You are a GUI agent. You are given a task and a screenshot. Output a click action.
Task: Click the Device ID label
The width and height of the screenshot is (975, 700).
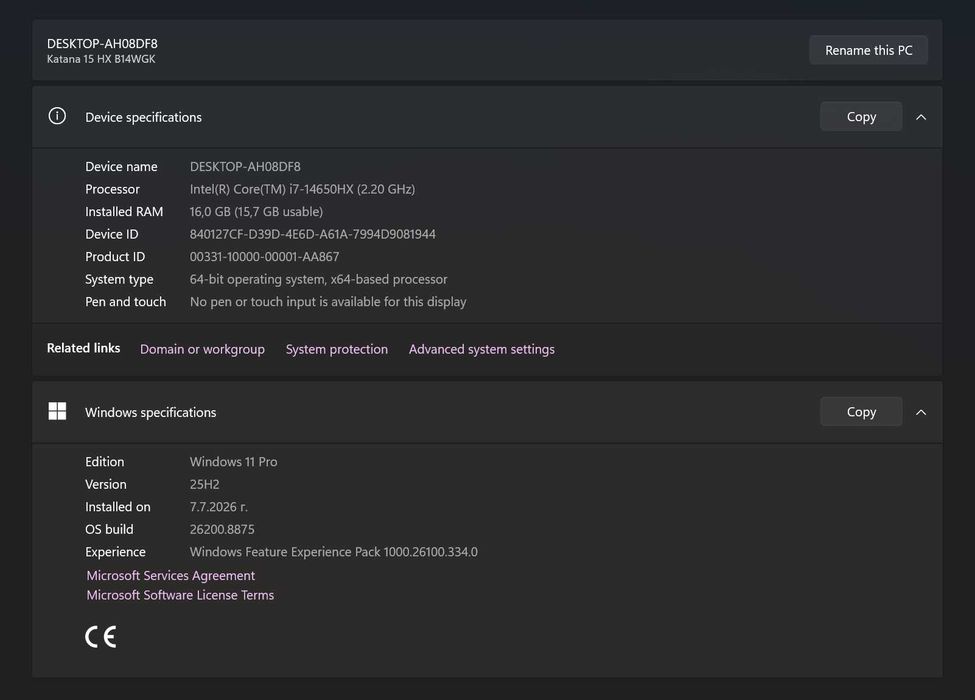click(112, 234)
